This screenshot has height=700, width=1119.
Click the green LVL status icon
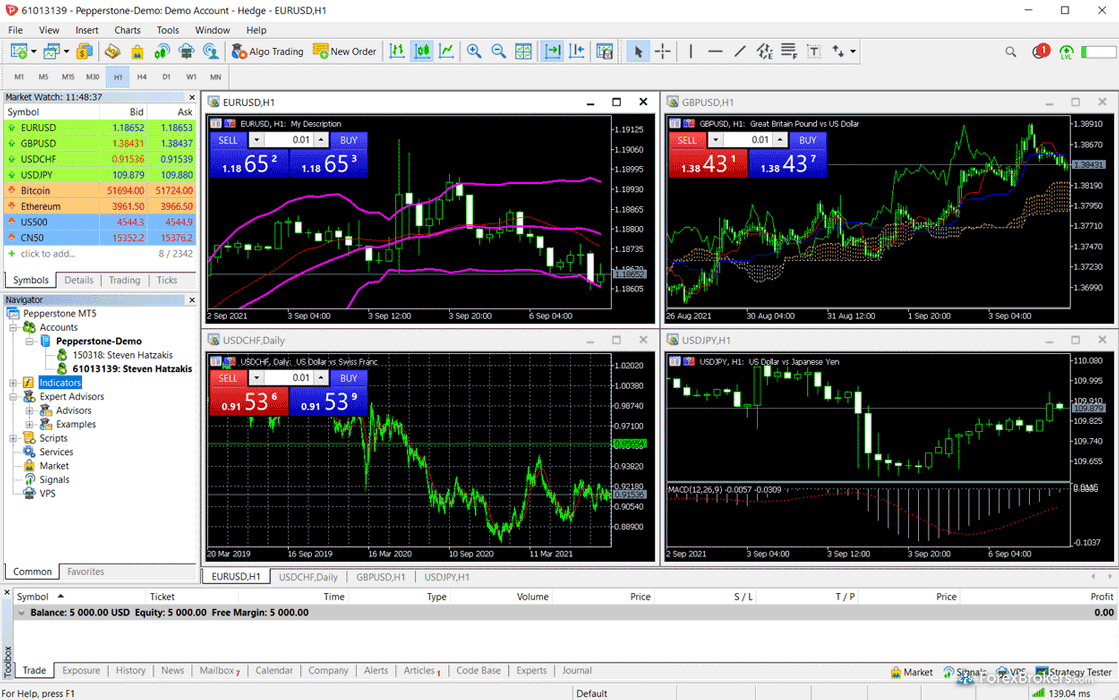[x=1066, y=52]
